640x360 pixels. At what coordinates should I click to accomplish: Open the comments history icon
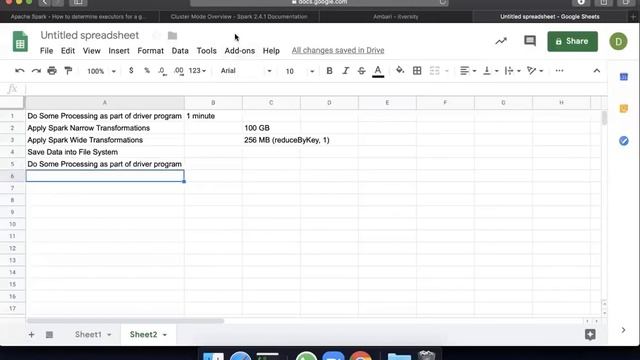pyautogui.click(x=530, y=41)
